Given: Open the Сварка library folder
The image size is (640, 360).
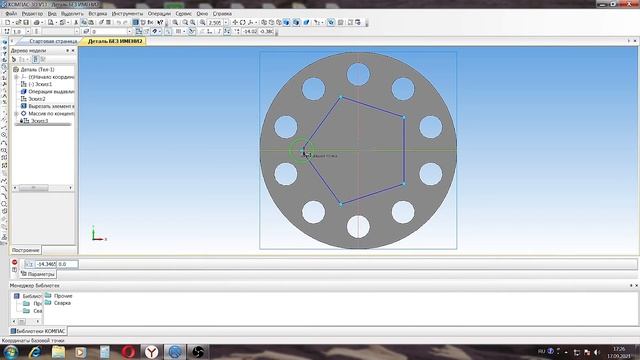Looking at the screenshot, I should [58, 303].
